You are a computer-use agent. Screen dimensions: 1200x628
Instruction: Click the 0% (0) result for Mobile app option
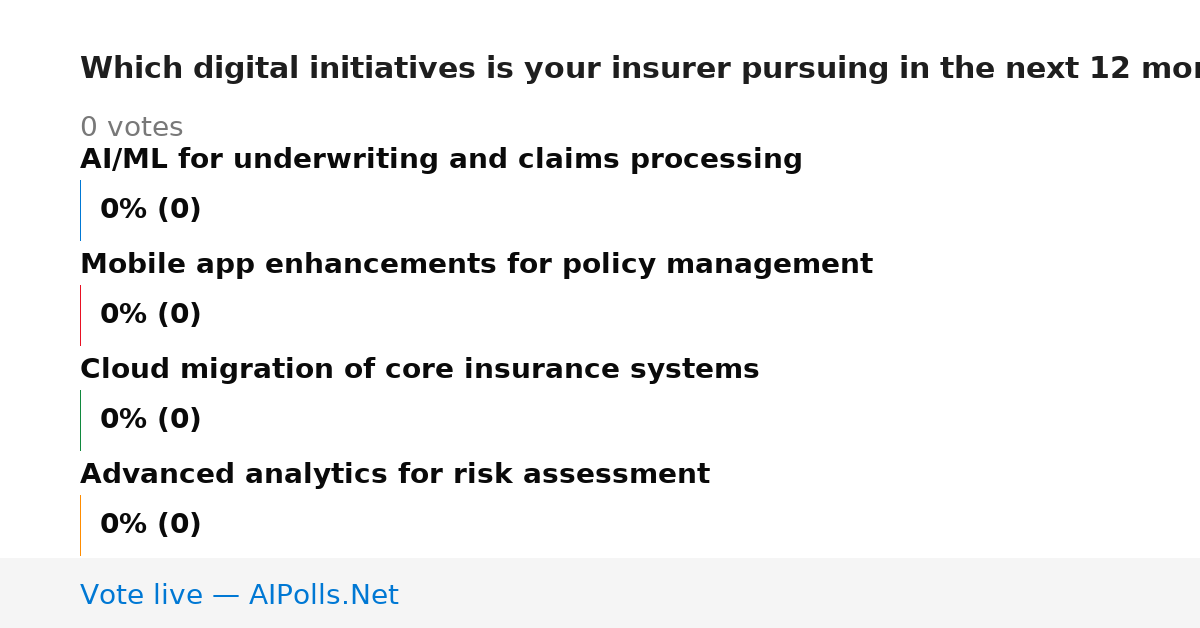150,315
